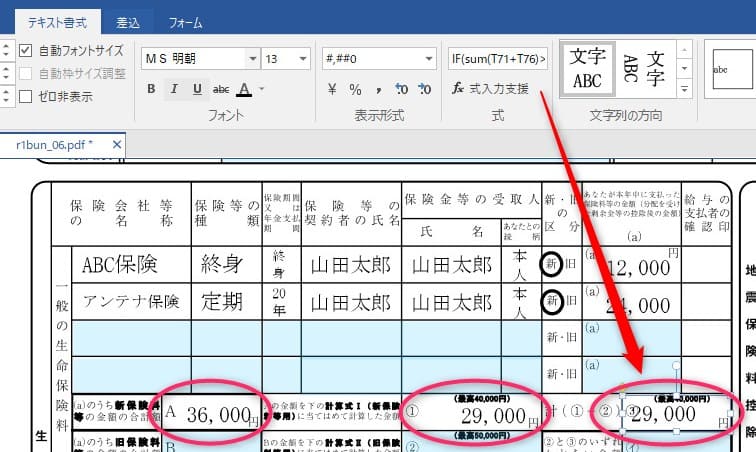Open the フォーム ribbon tab
Screen dimensions: 756x452
[x=185, y=21]
